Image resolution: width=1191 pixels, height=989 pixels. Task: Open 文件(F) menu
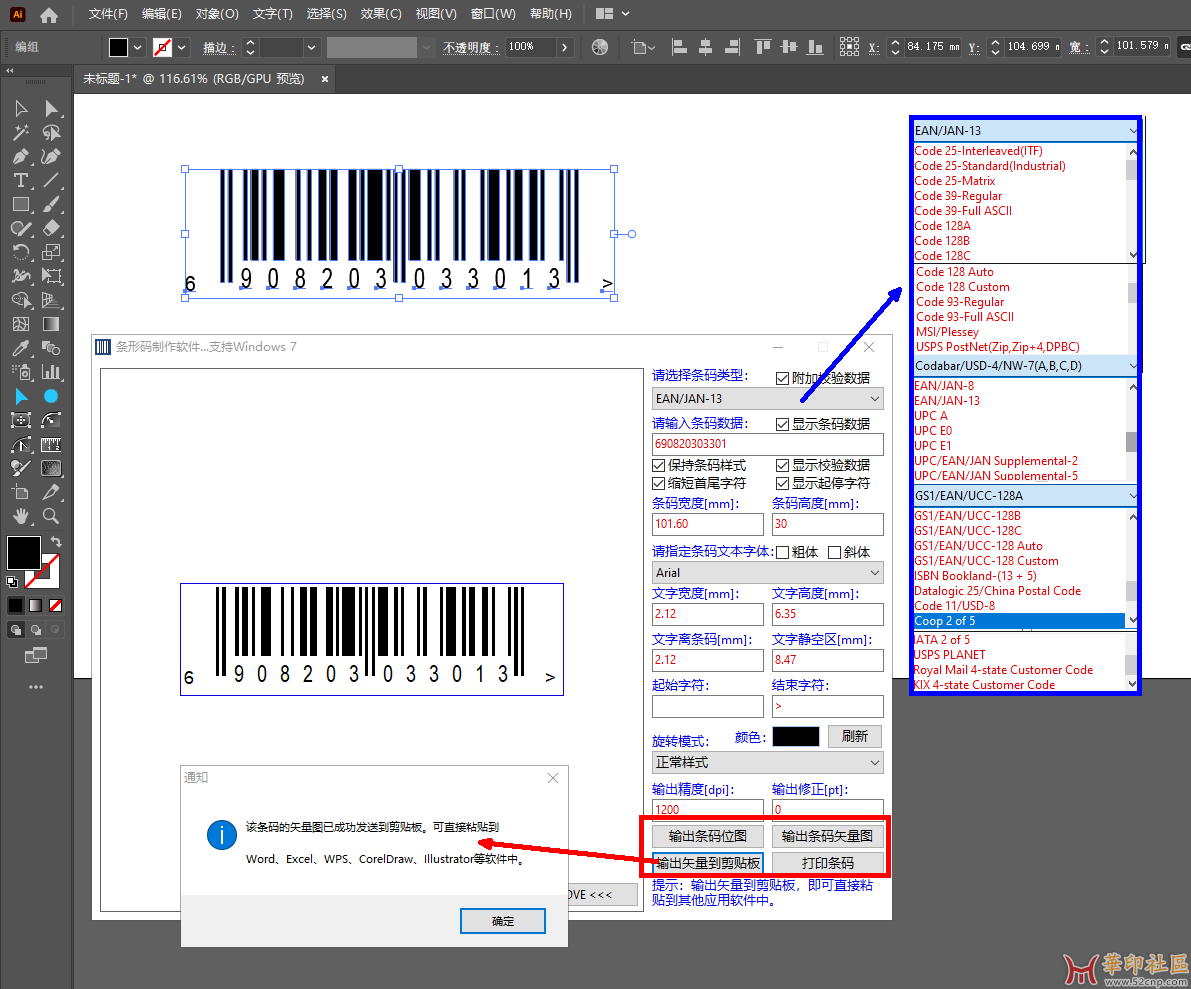(x=108, y=14)
